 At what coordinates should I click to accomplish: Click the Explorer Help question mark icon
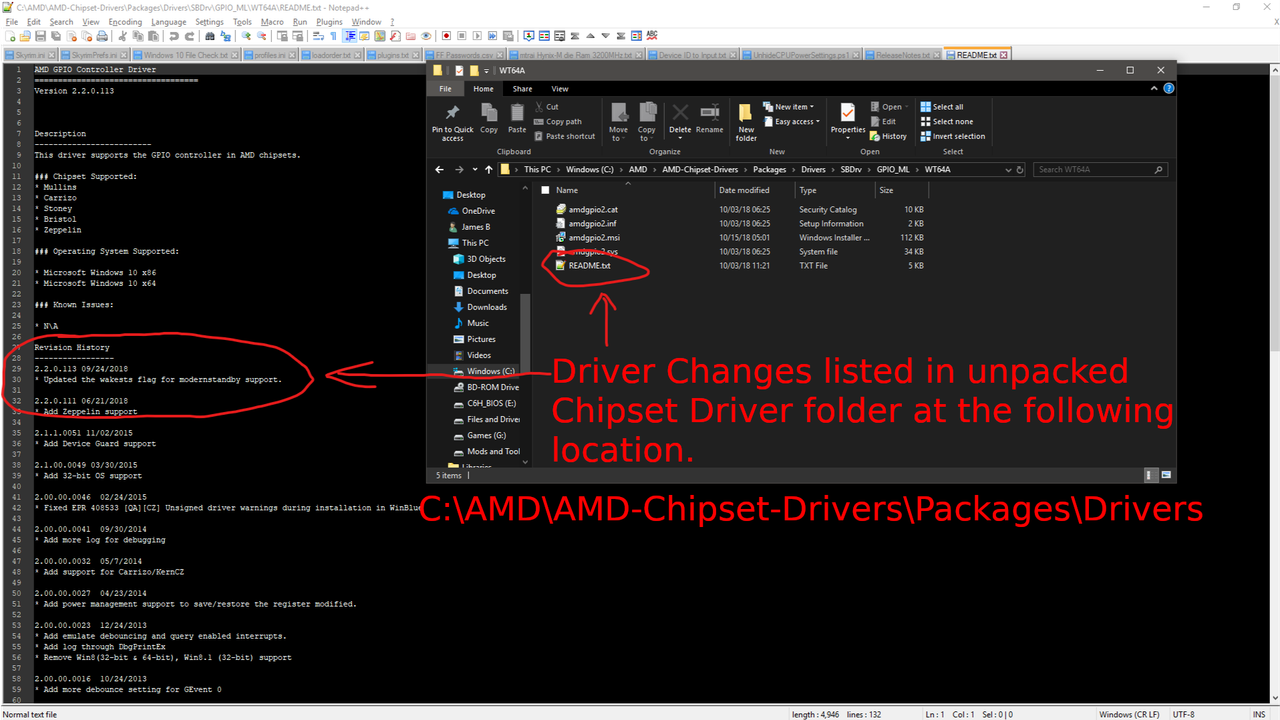tap(1169, 89)
